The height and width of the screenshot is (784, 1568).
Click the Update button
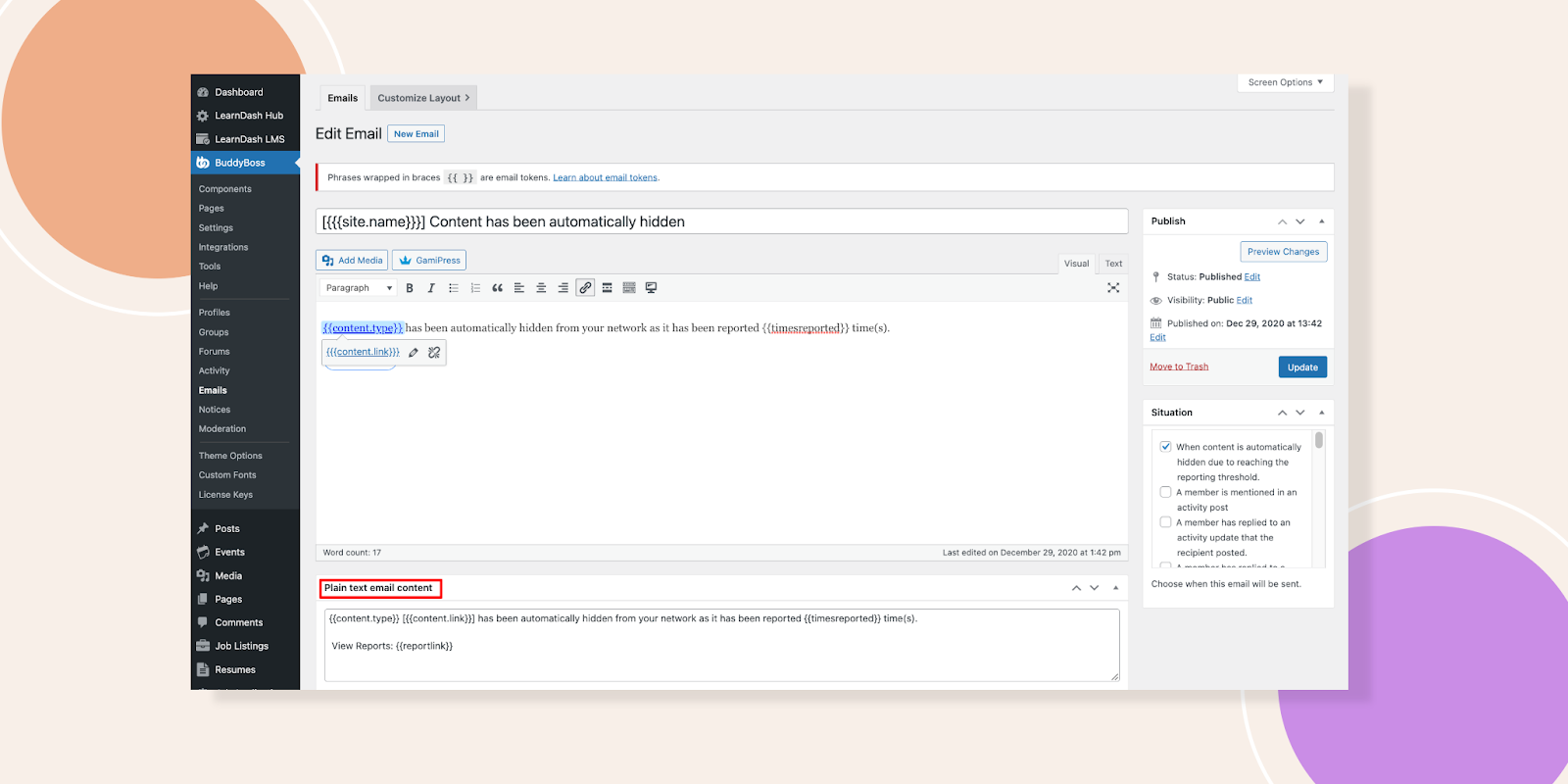tap(1302, 367)
